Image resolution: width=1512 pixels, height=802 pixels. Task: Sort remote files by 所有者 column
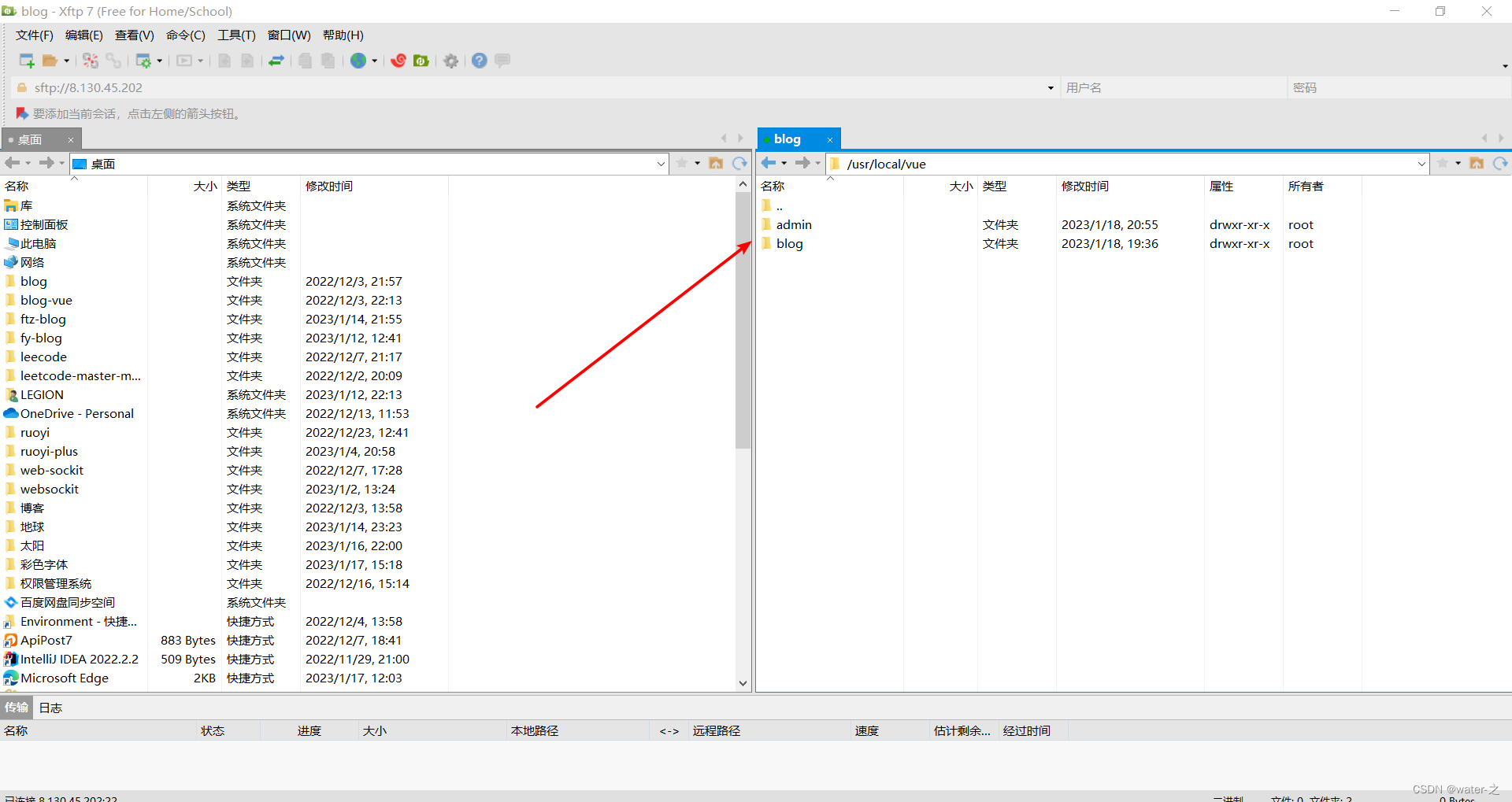pos(1322,187)
